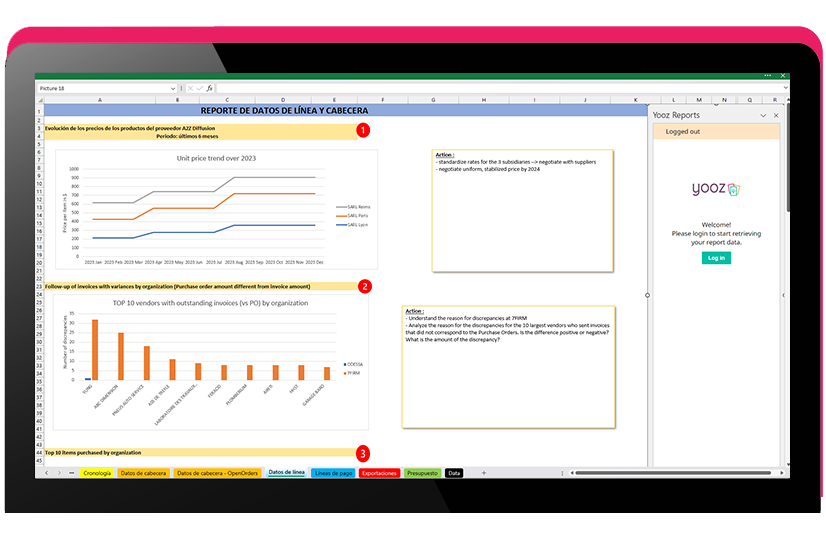Click the SARL Paris legend entry
Viewport: 826px width, 541px height.
(x=352, y=215)
